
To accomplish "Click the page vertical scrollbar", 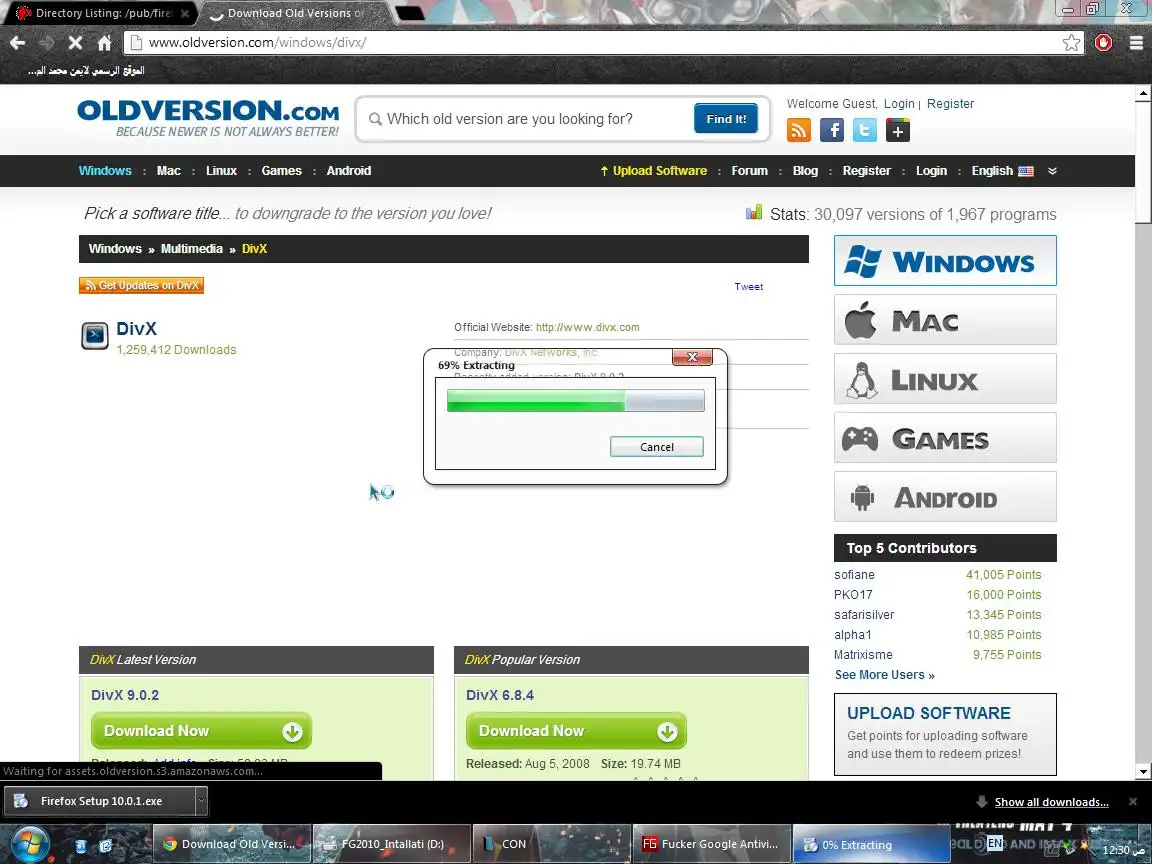I will (1143, 432).
